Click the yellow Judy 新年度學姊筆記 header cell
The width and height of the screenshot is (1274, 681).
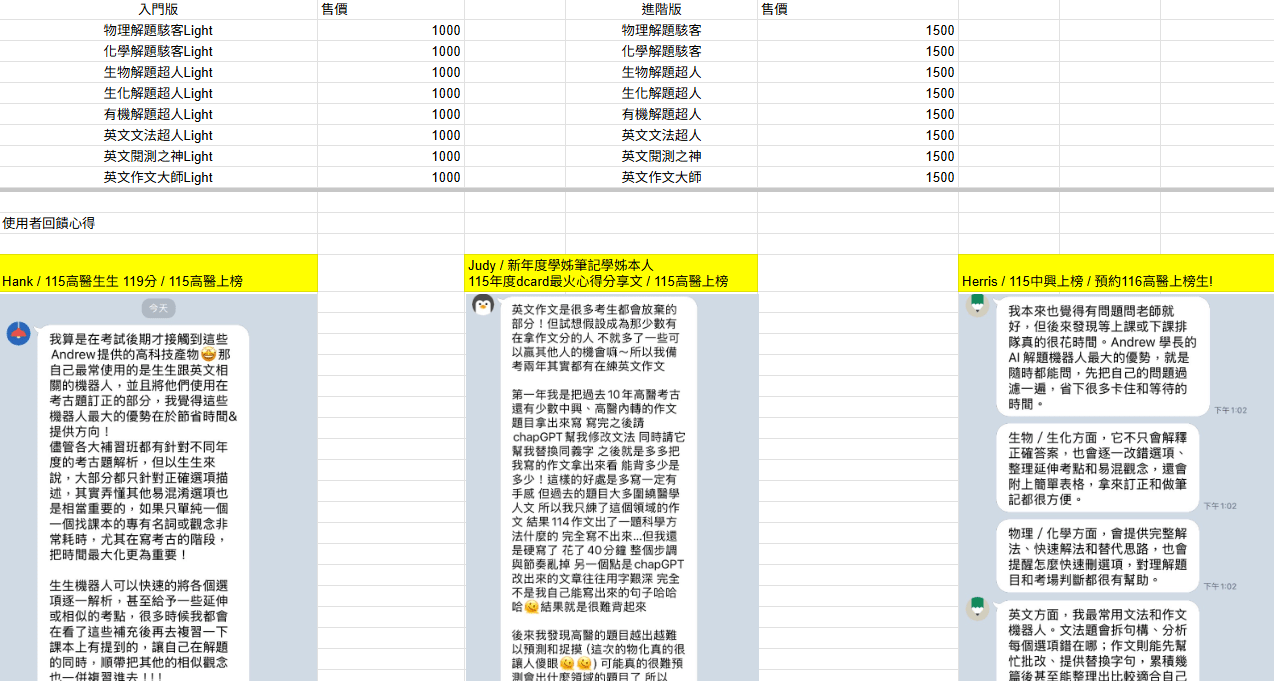pos(611,273)
